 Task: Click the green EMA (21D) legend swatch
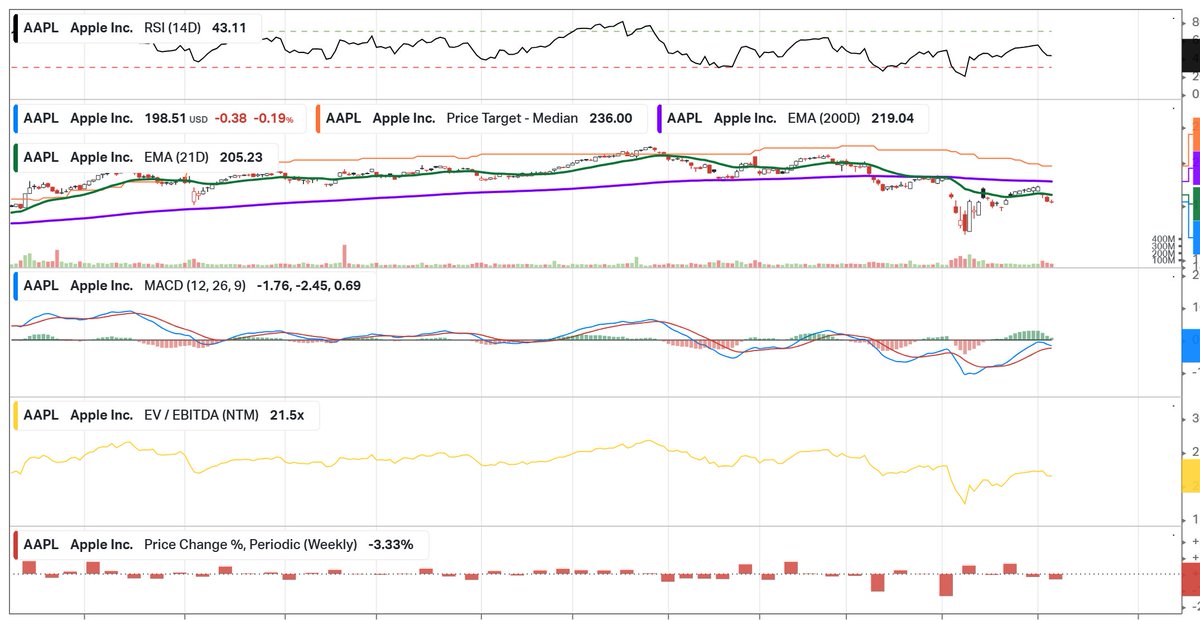click(x=16, y=157)
